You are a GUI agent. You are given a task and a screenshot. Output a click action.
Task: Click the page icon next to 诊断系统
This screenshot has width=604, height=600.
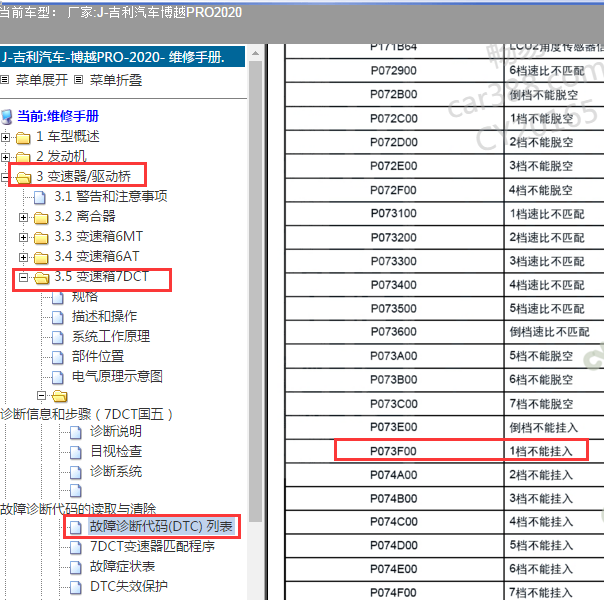[x=76, y=472]
